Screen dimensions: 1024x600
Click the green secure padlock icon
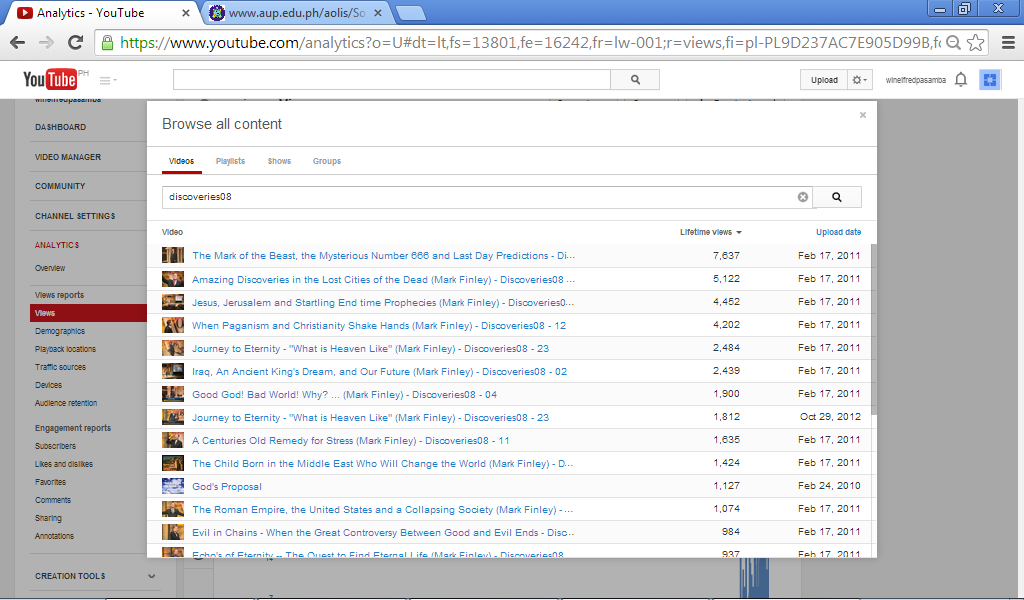coord(107,43)
